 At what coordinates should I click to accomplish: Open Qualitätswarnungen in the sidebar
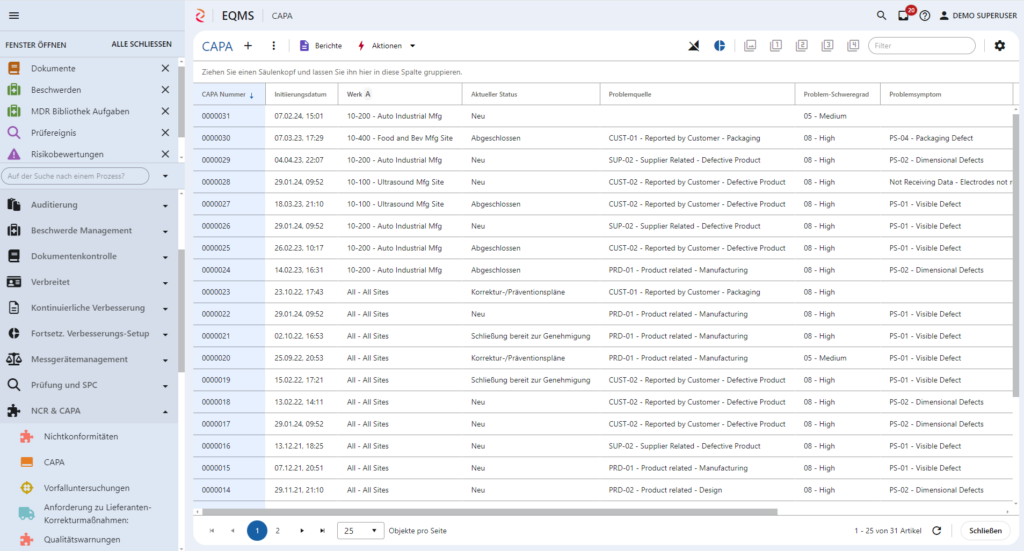(82, 539)
